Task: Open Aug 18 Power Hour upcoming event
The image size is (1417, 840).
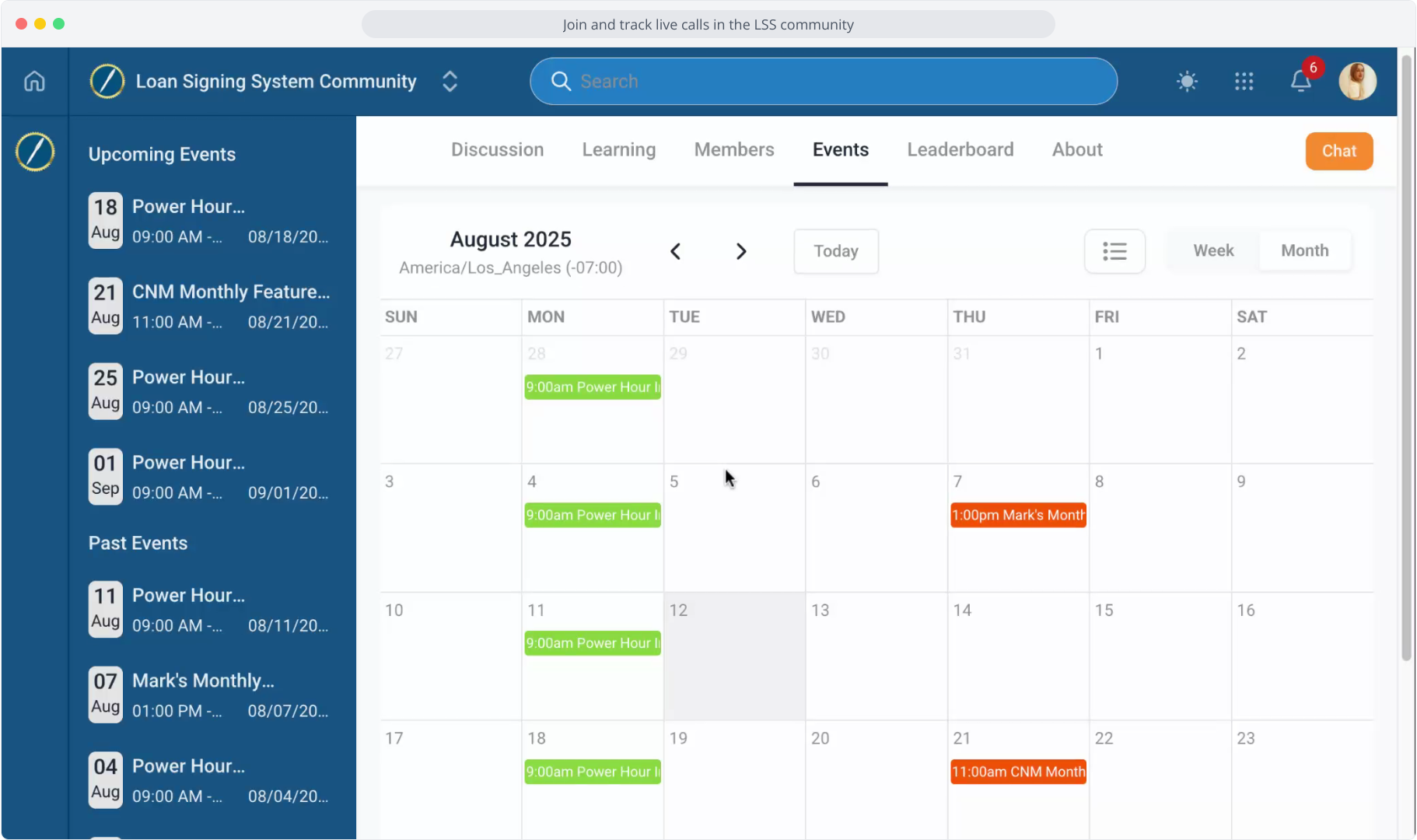Action: pos(210,221)
